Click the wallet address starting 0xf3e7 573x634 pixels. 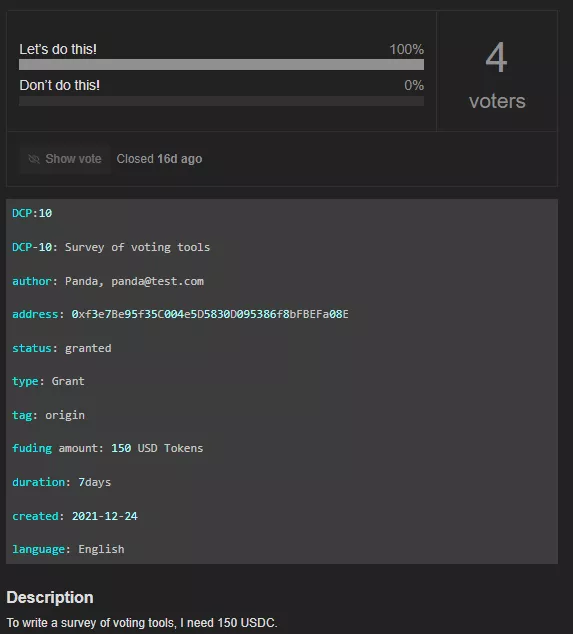click(210, 314)
